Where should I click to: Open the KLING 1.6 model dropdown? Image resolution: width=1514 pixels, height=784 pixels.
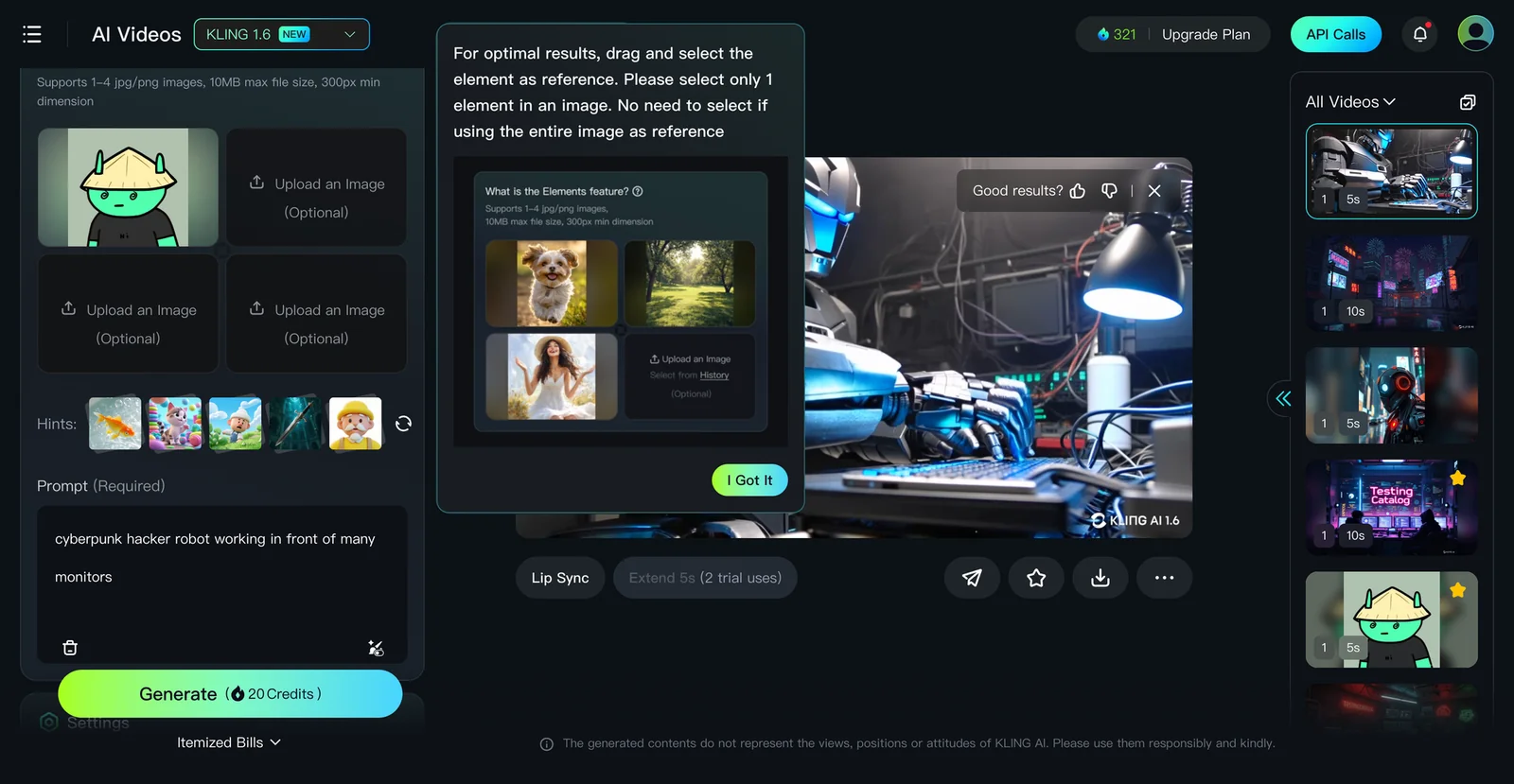(x=282, y=34)
